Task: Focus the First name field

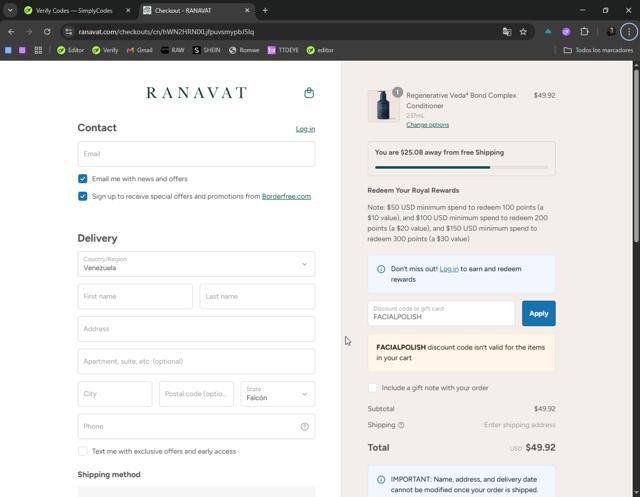Action: (135, 296)
